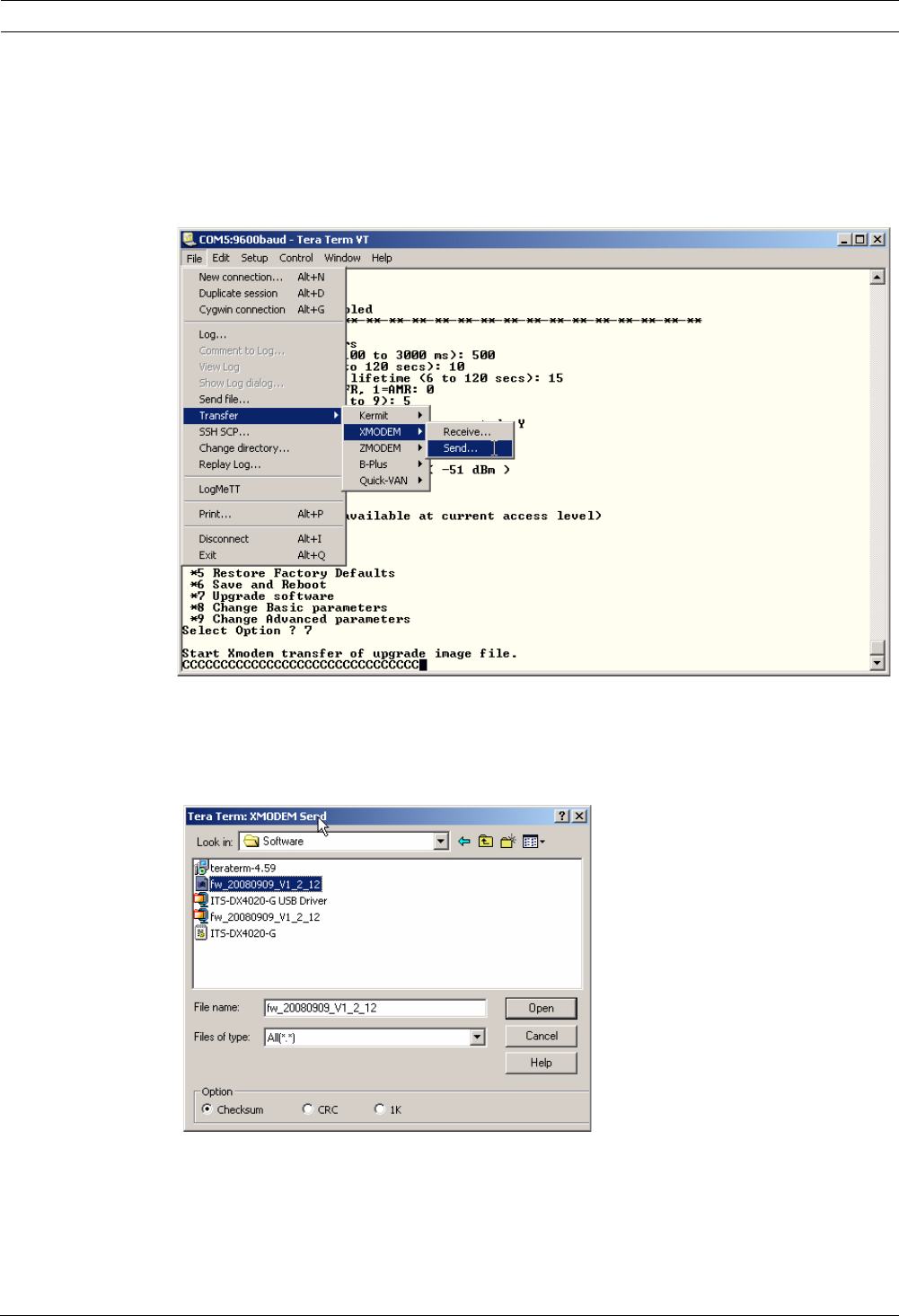Image resolution: width=899 pixels, height=1316 pixels.
Task: Select ITS-DX4020-G USB Driver file
Action: [x=260, y=901]
